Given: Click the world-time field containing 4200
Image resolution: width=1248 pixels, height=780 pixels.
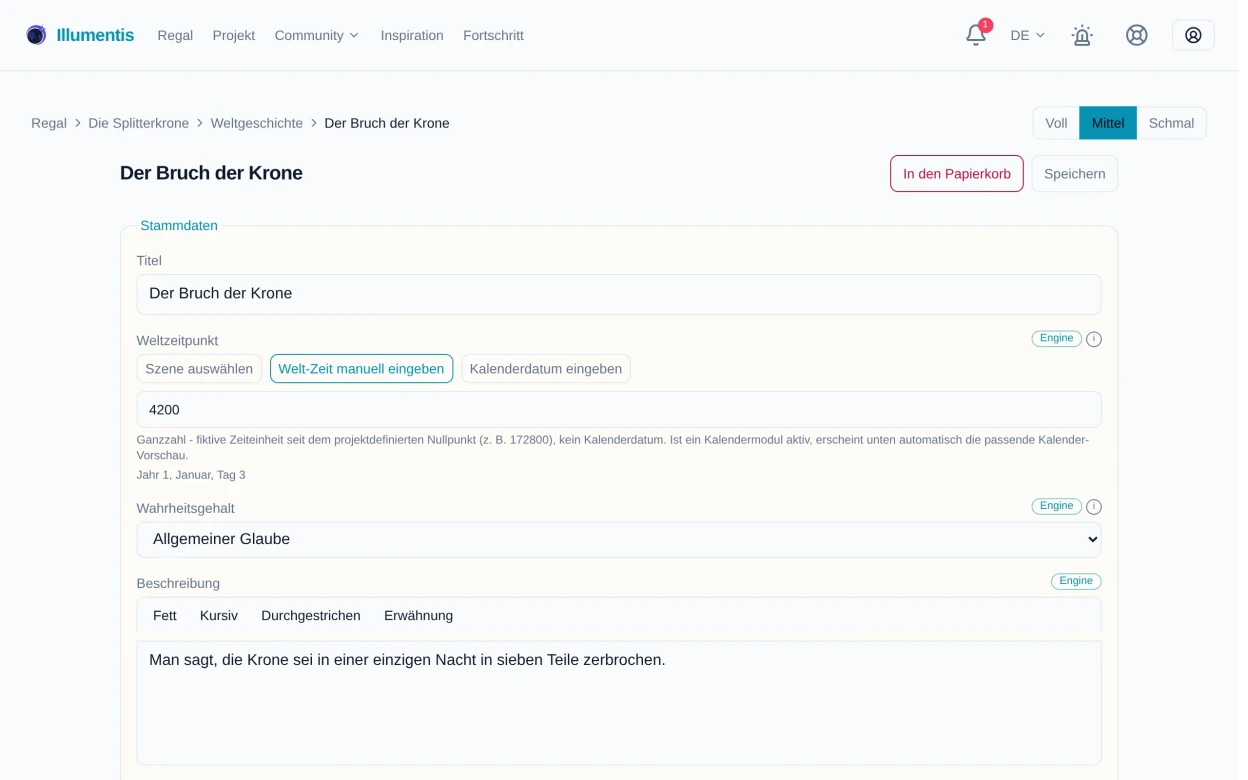Looking at the screenshot, I should point(619,410).
